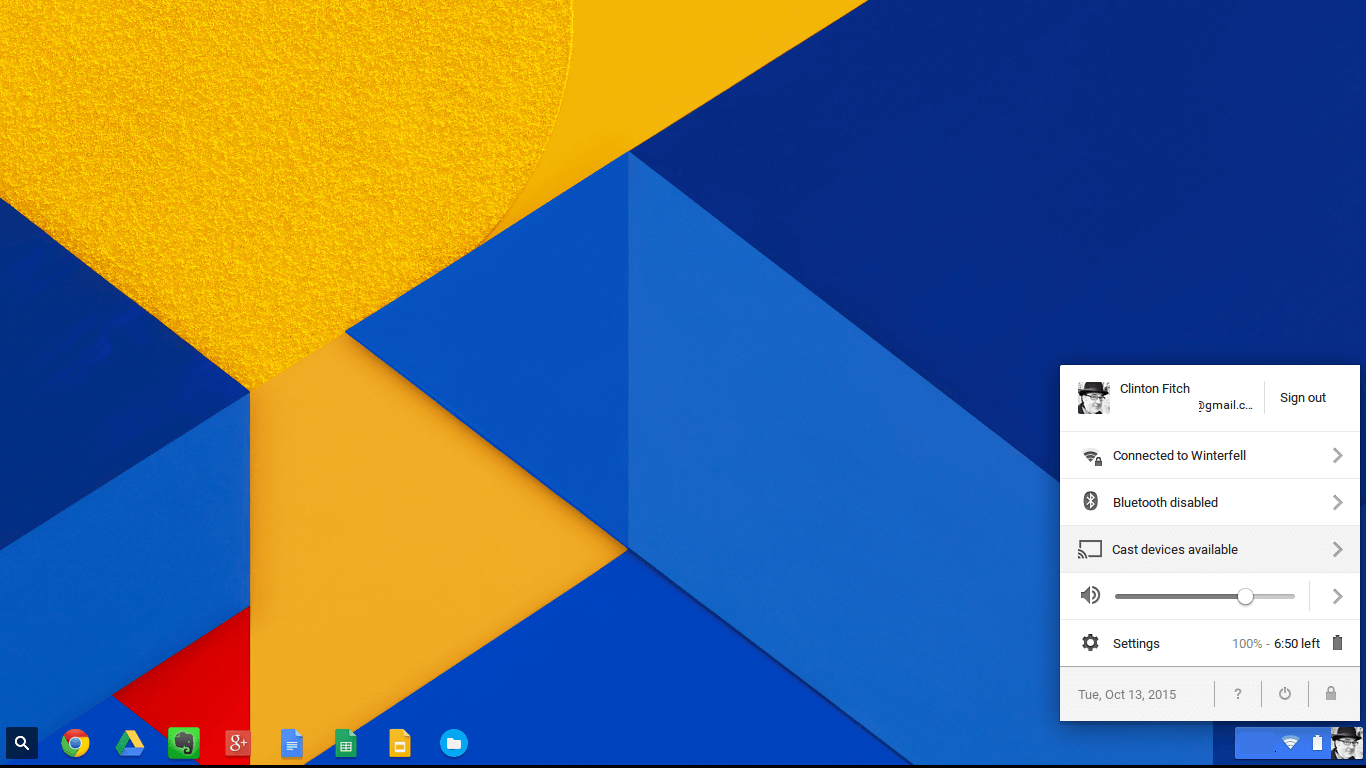Open audio settings arrow beside volume slider
Image resolution: width=1366 pixels, height=768 pixels.
pos(1337,596)
